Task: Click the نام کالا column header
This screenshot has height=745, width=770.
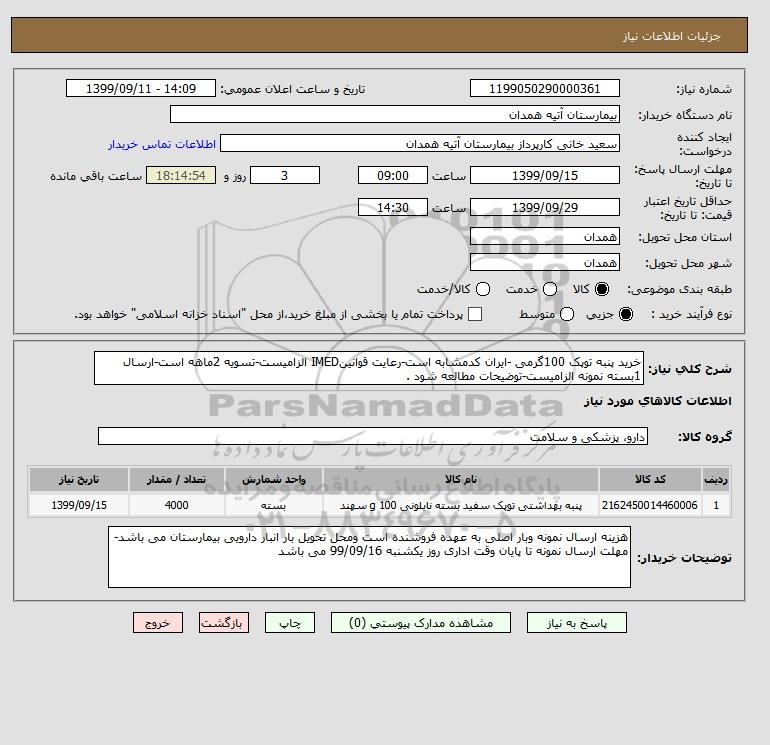Action: [x=461, y=479]
